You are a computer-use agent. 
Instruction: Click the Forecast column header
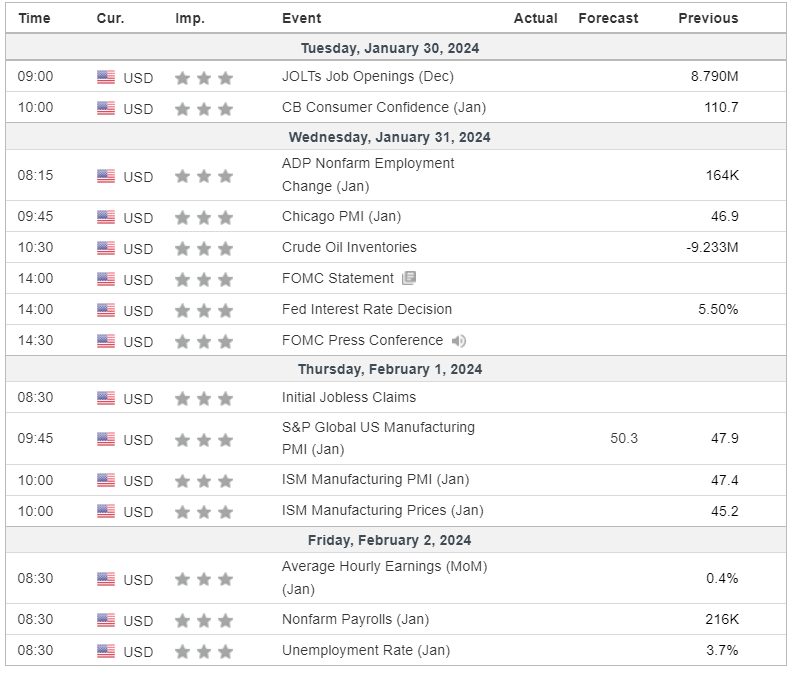[608, 18]
